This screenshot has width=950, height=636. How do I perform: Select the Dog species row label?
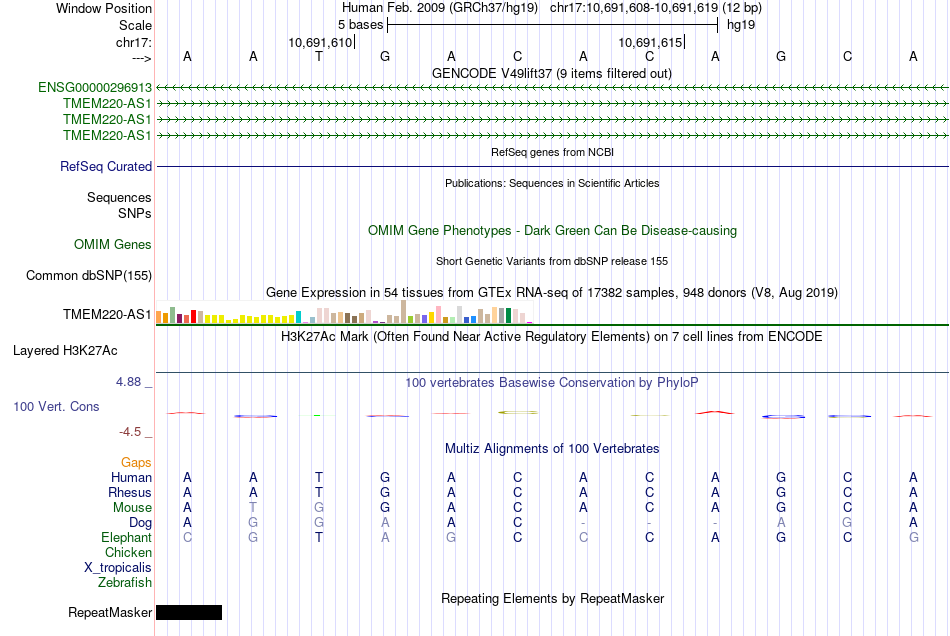pyautogui.click(x=140, y=523)
